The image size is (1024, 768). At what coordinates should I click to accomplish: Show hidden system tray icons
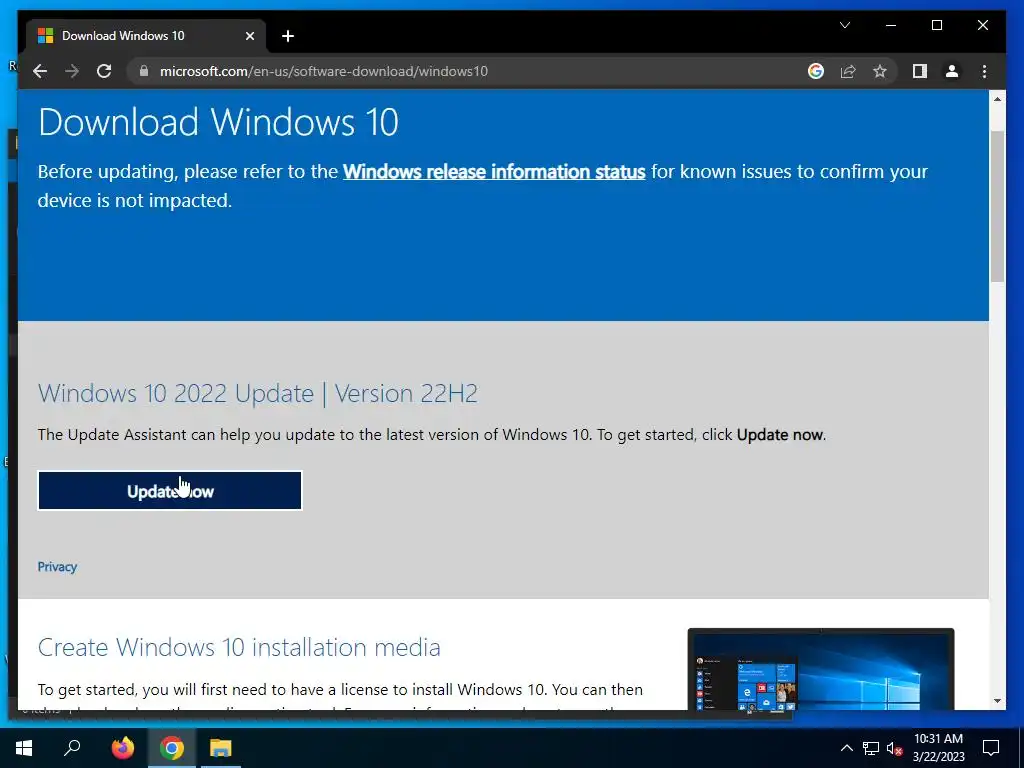[x=846, y=748]
